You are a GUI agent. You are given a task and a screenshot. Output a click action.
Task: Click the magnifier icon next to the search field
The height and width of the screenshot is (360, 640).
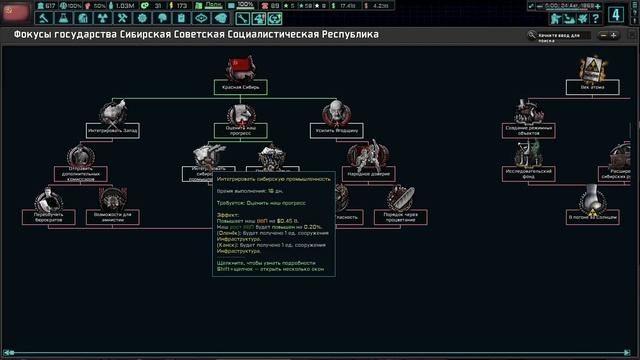pyautogui.click(x=531, y=36)
